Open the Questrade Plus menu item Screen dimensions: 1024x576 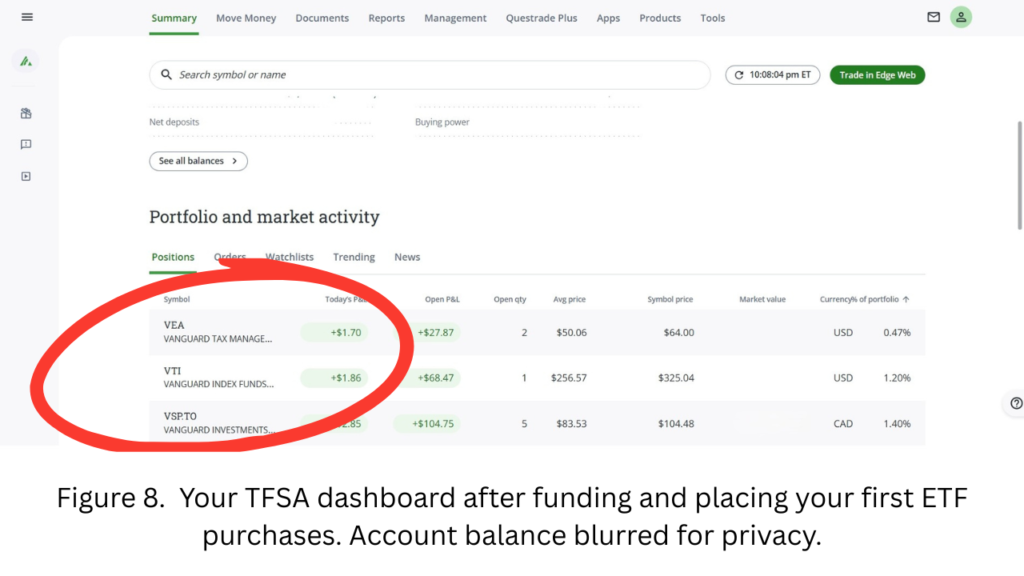point(541,17)
